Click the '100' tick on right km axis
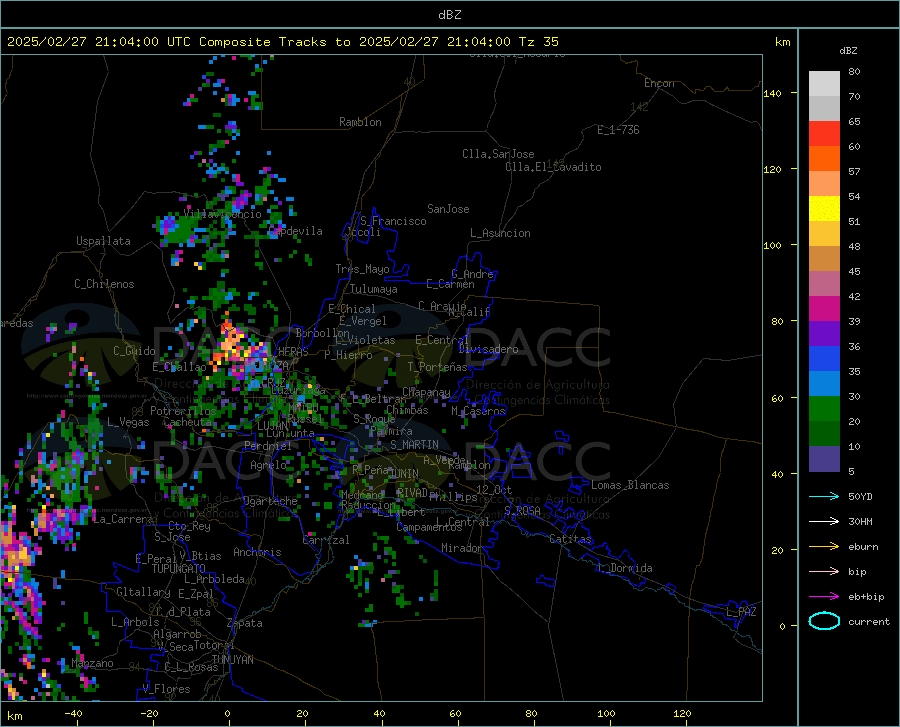 772,246
